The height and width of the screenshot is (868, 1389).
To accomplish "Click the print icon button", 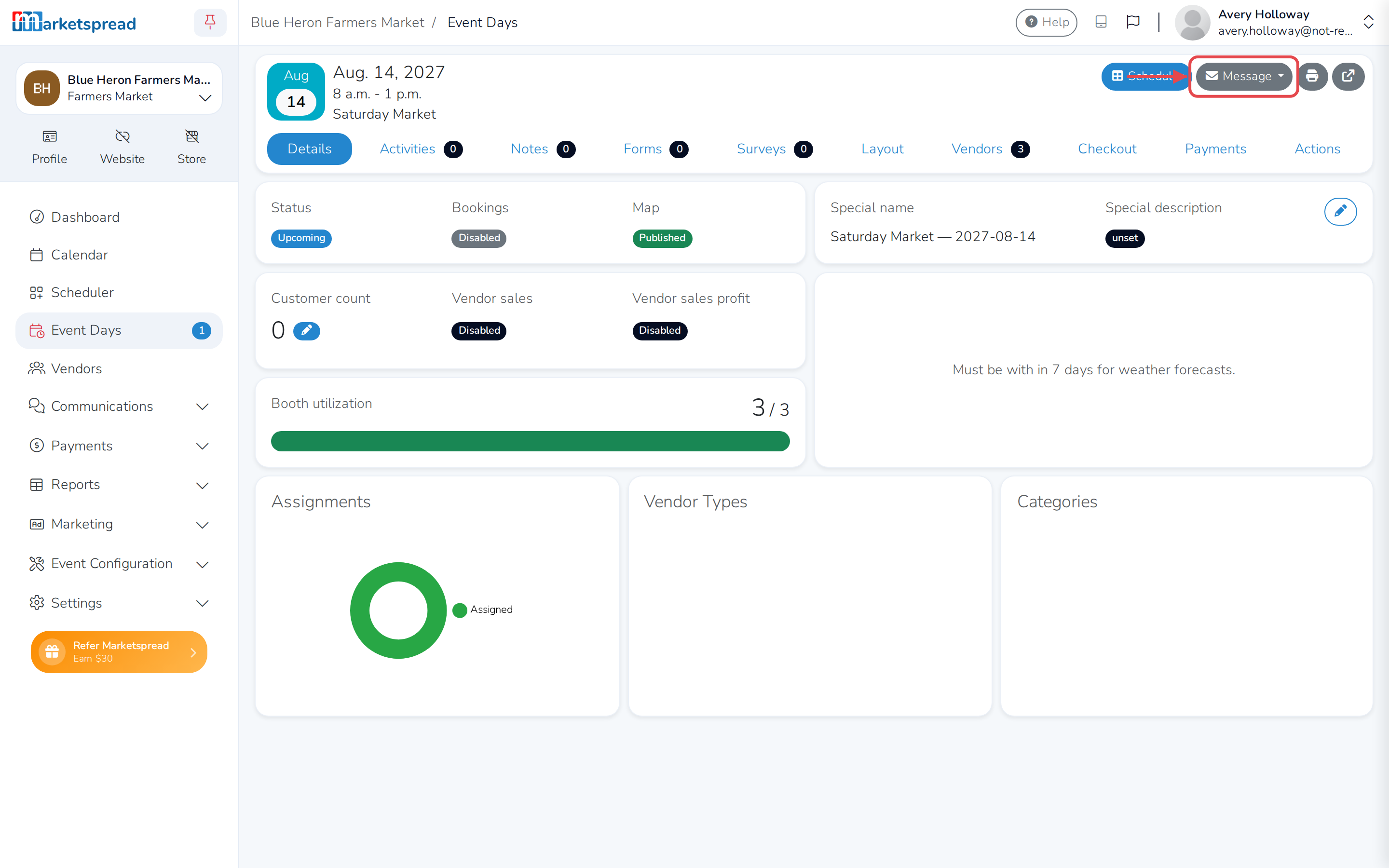I will coord(1312,76).
